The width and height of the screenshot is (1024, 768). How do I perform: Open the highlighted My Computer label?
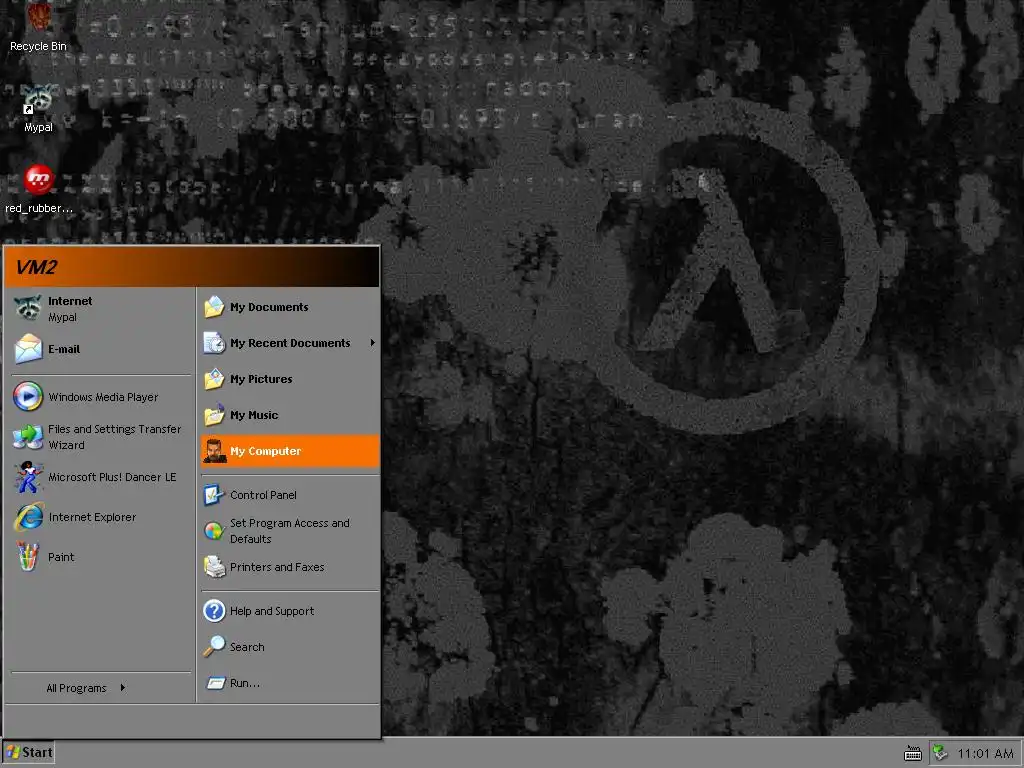click(265, 451)
